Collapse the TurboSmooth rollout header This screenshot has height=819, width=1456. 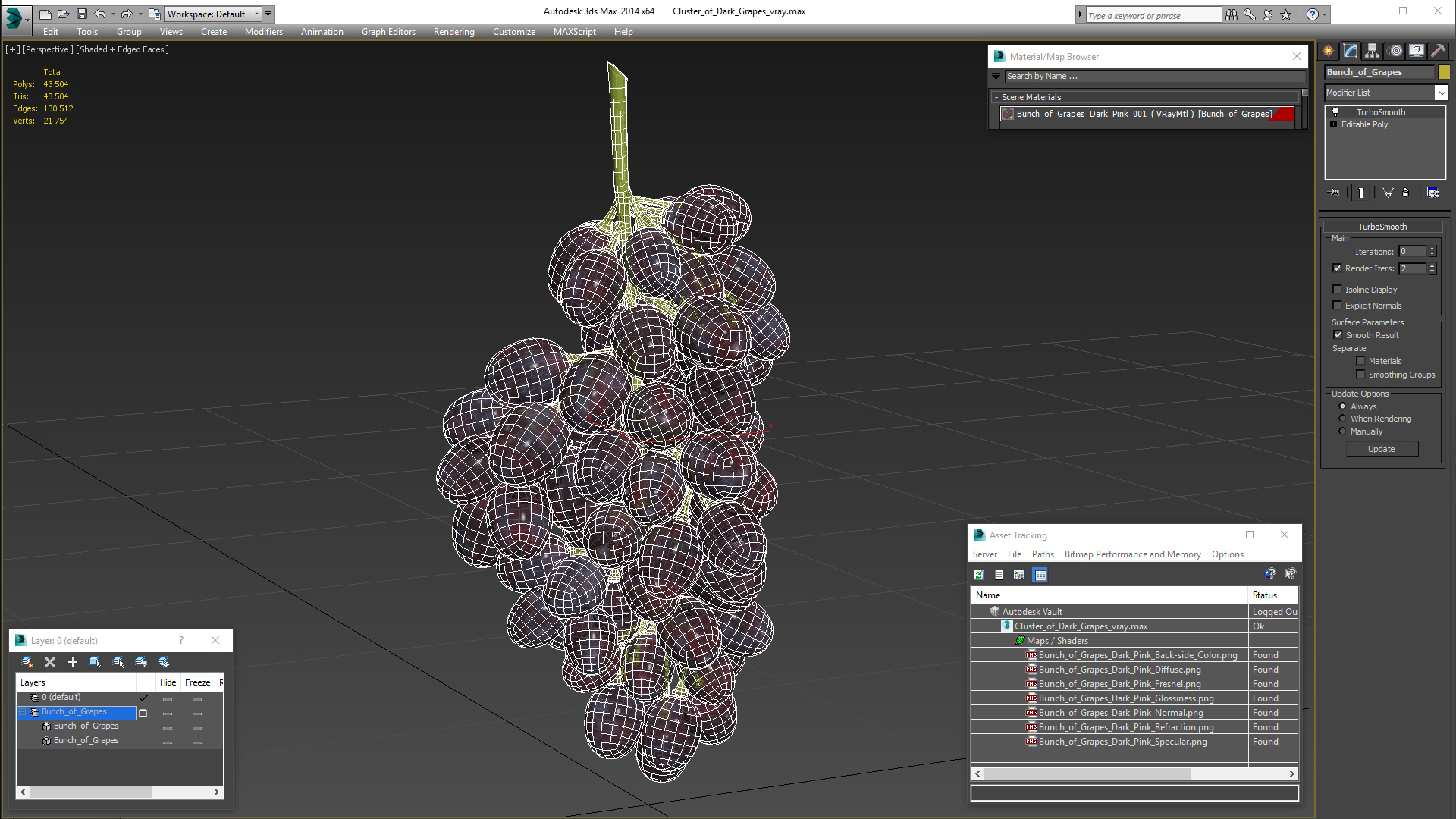pyautogui.click(x=1382, y=227)
